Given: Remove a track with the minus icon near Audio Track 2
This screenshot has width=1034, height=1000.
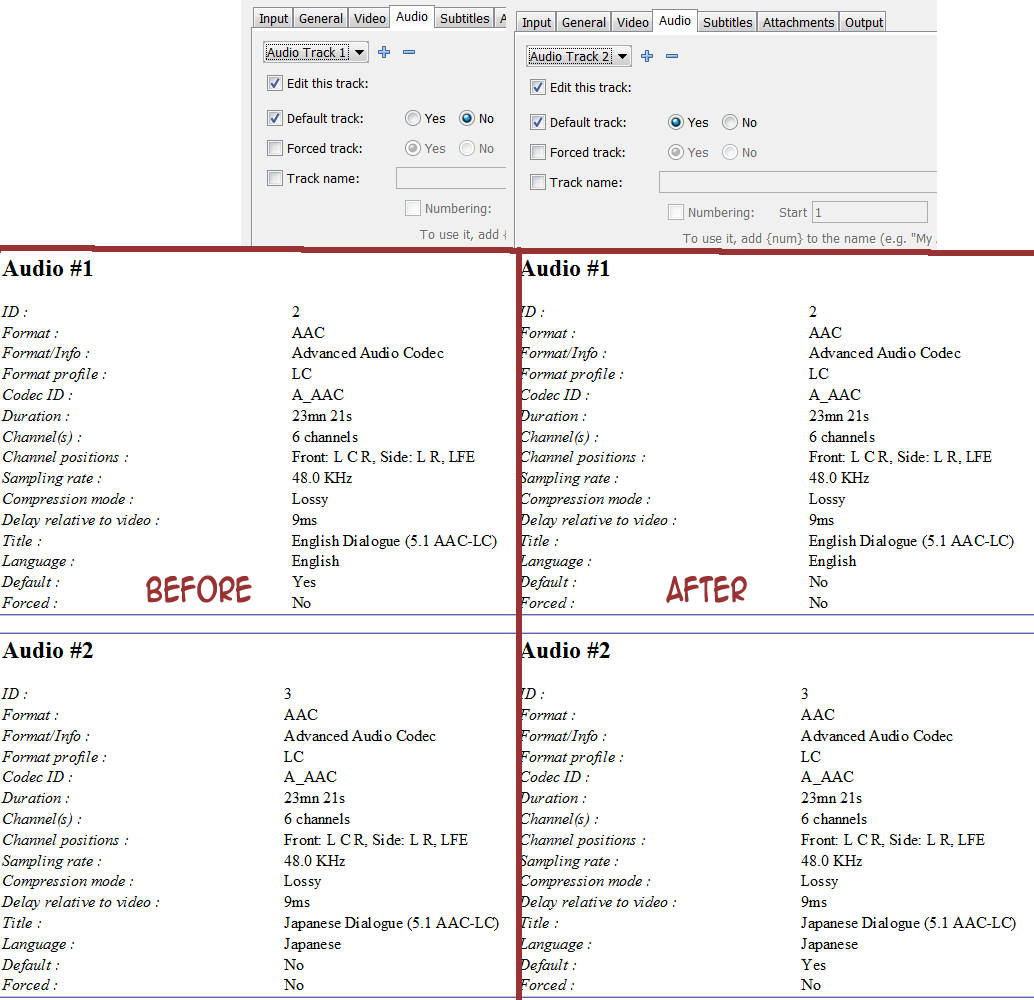Looking at the screenshot, I should (670, 56).
